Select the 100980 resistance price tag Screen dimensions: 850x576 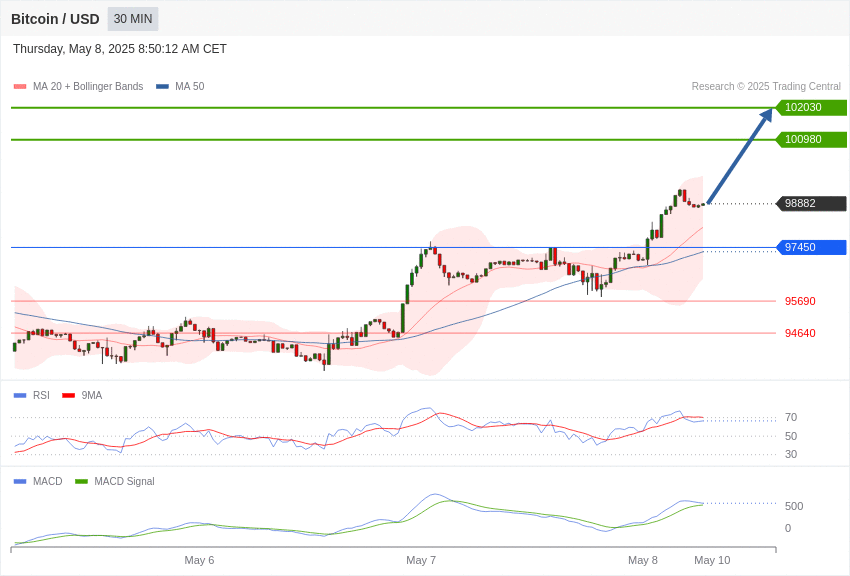[x=812, y=139]
